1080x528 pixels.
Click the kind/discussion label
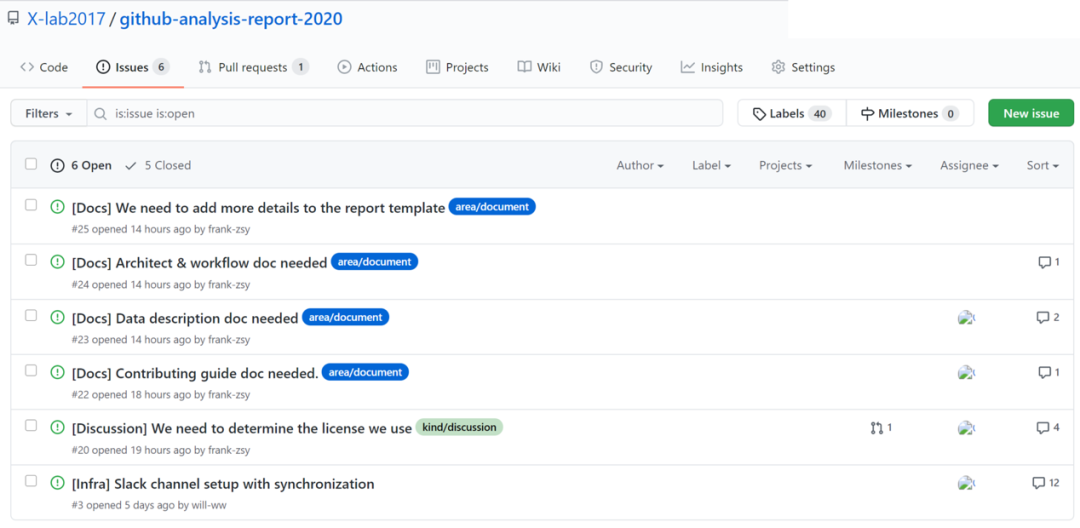459,427
